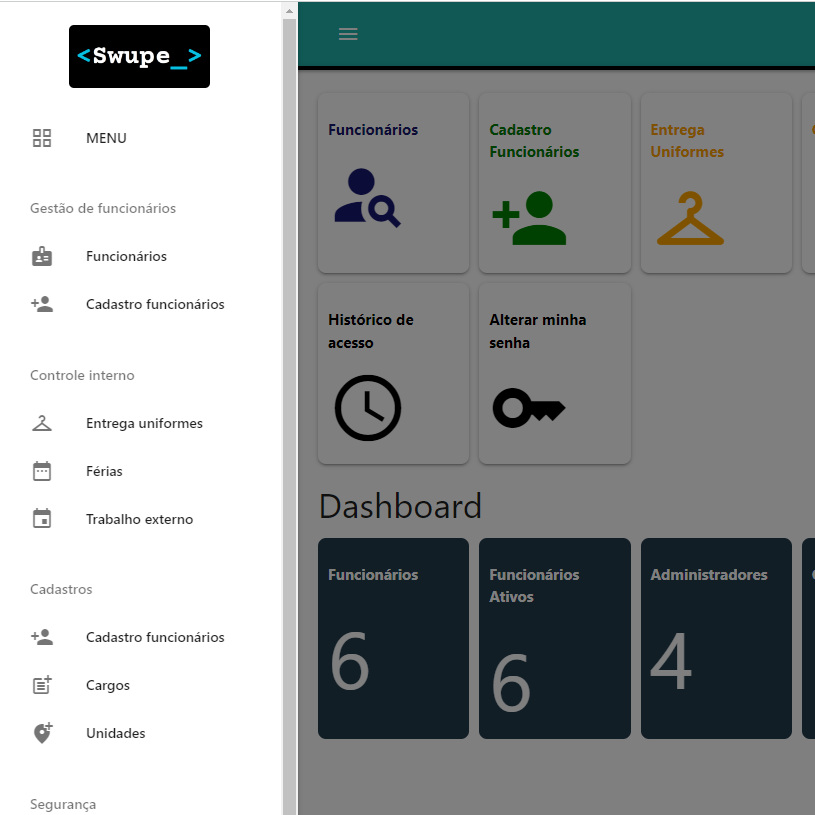
Task: Select Cadastro funcionários under Cadastros section
Action: [x=155, y=638]
